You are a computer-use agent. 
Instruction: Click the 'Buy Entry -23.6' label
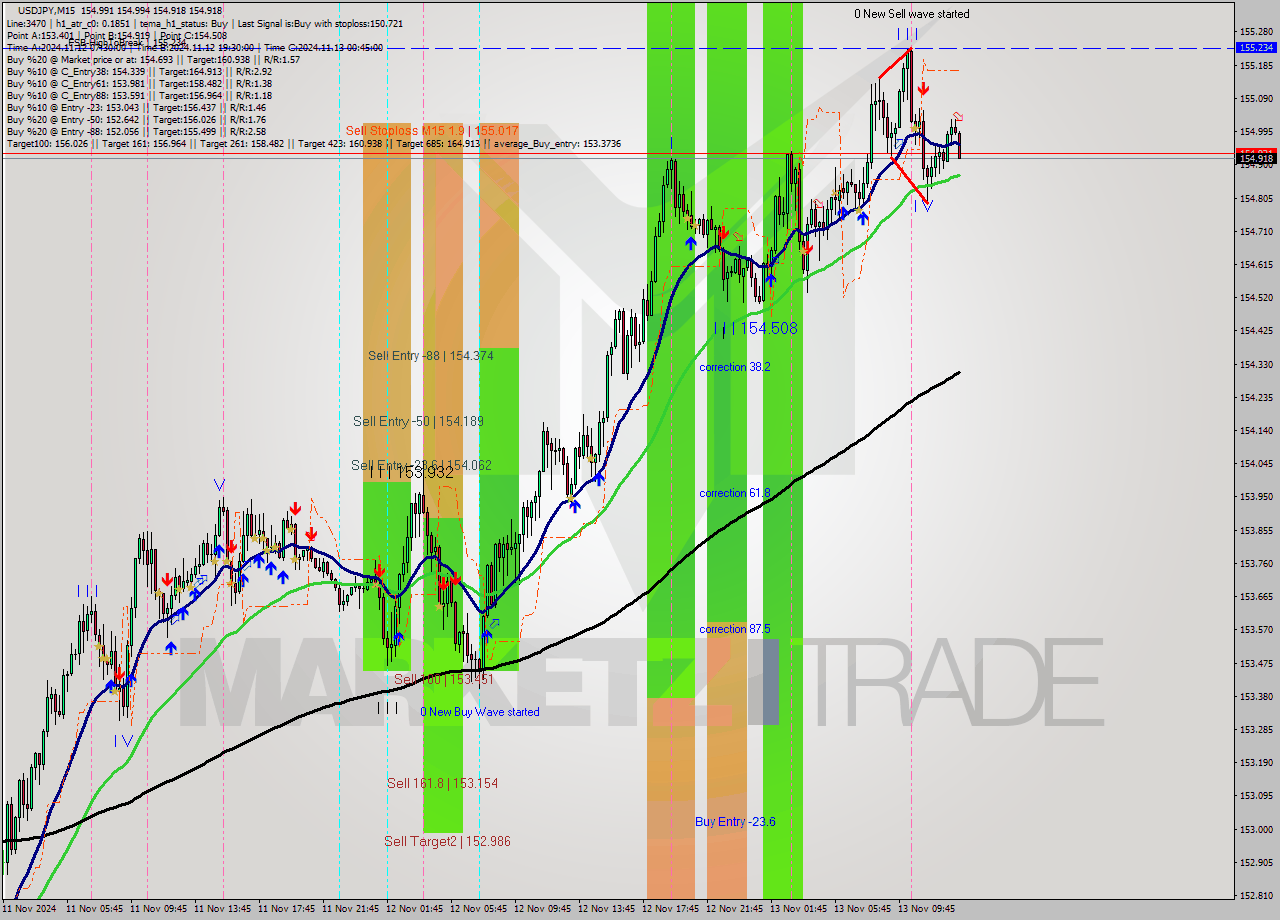pos(735,821)
